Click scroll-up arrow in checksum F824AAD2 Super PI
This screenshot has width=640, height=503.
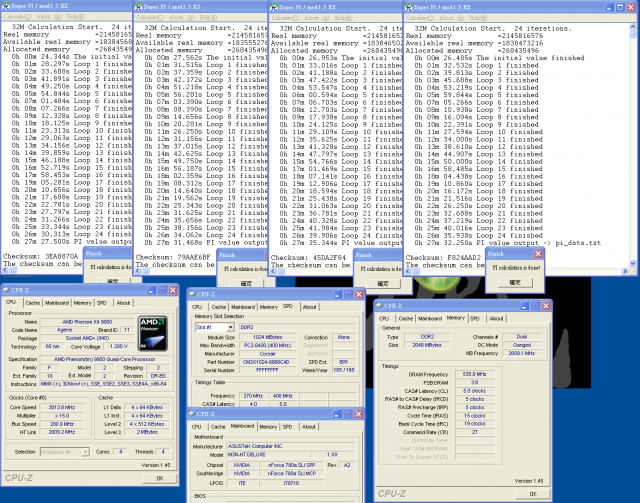tap(632, 27)
